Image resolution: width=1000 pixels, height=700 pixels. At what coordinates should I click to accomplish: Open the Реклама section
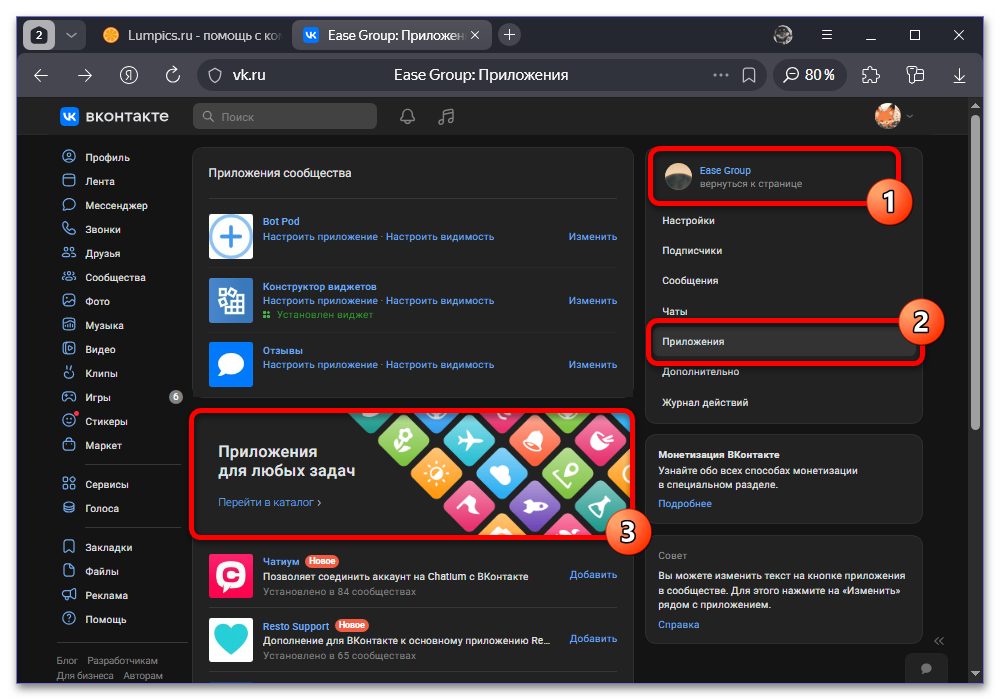[106, 595]
